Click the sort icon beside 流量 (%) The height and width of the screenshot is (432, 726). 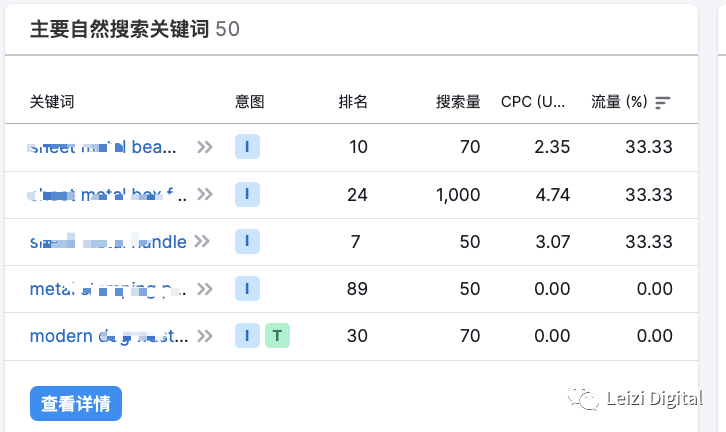pyautogui.click(x=663, y=102)
